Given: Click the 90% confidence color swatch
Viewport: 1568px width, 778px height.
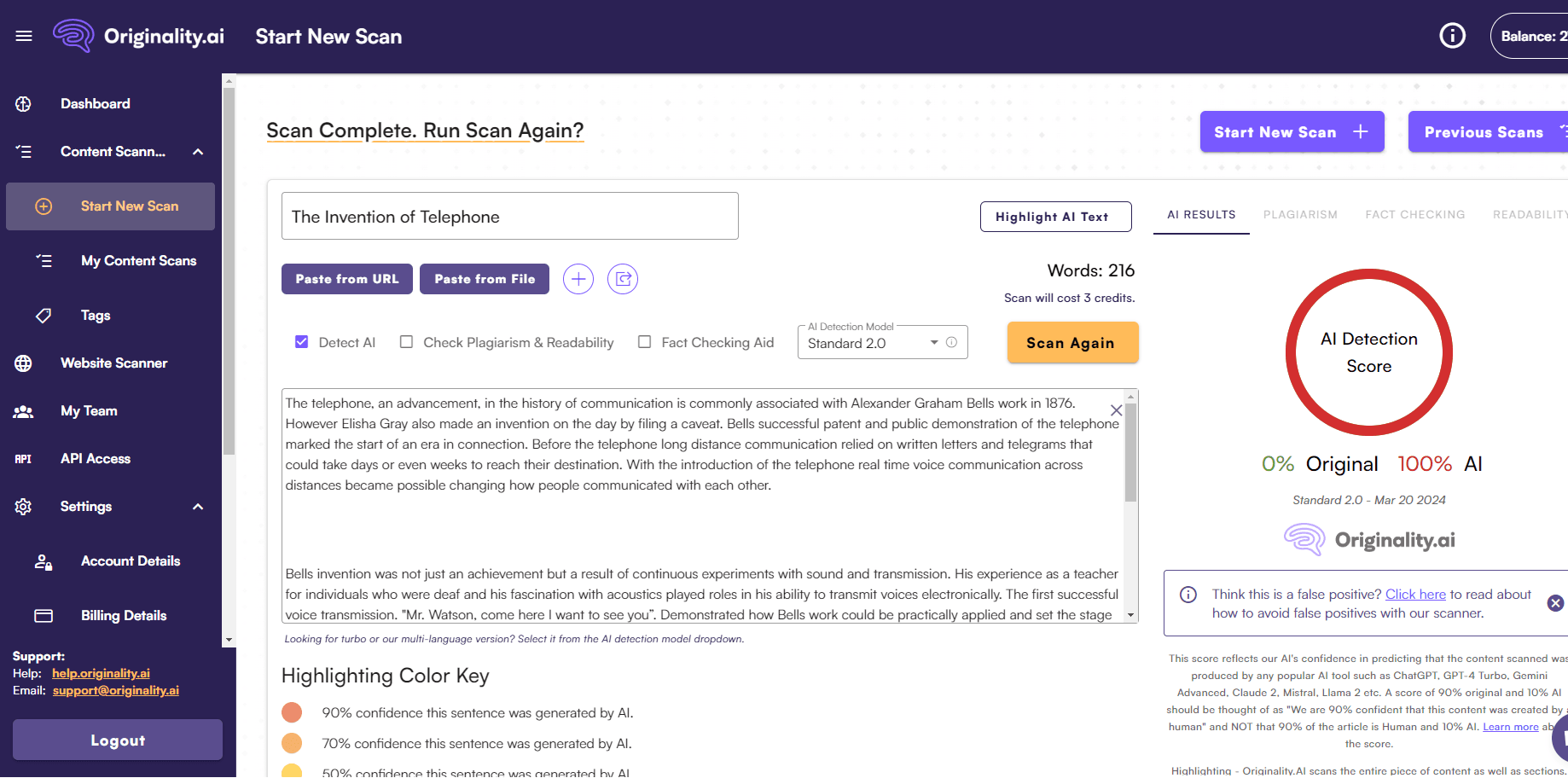Looking at the screenshot, I should 292,712.
